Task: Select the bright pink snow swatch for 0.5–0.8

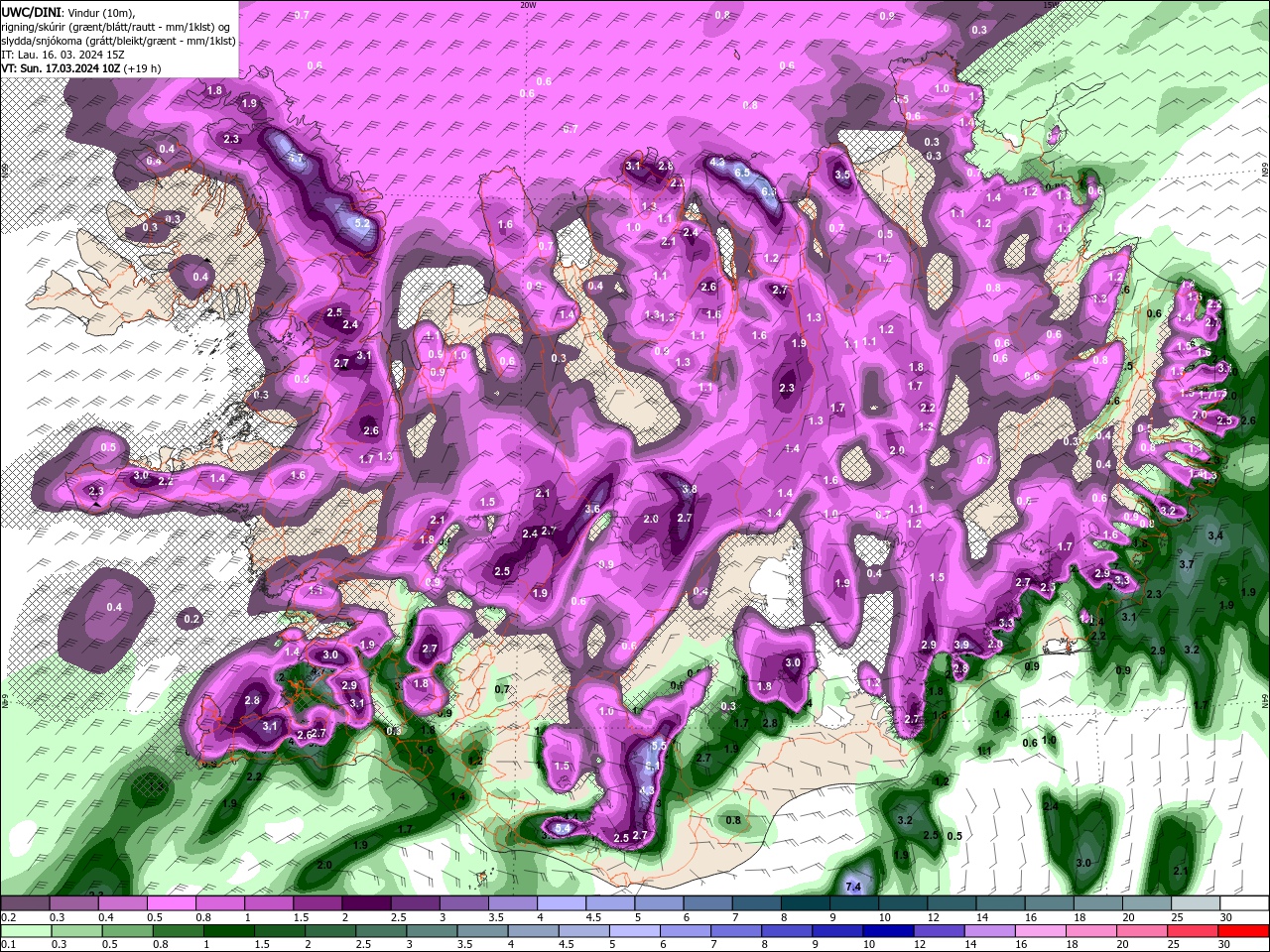Action: [x=172, y=903]
